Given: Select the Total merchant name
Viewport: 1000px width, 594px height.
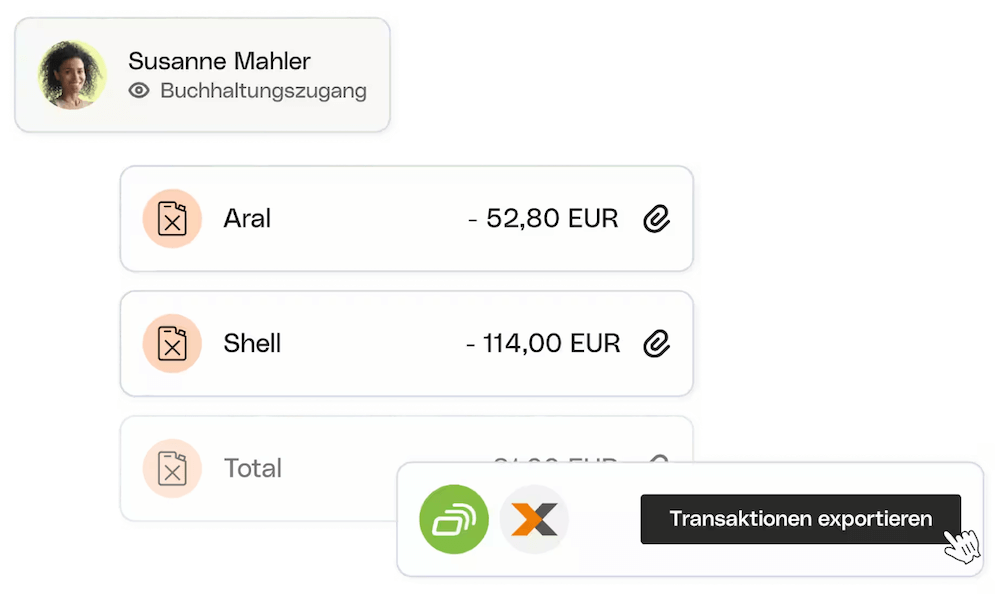Looking at the screenshot, I should point(253,468).
